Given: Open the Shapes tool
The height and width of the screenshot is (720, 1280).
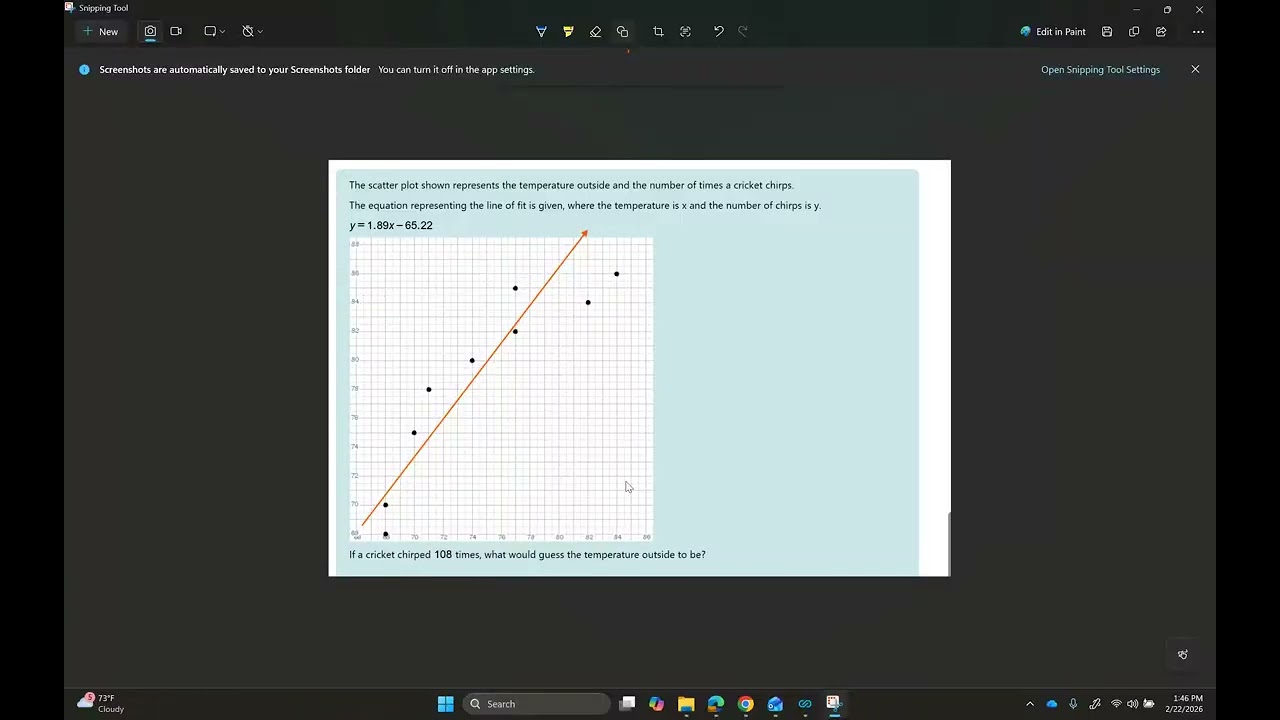Looking at the screenshot, I should click(x=622, y=32).
